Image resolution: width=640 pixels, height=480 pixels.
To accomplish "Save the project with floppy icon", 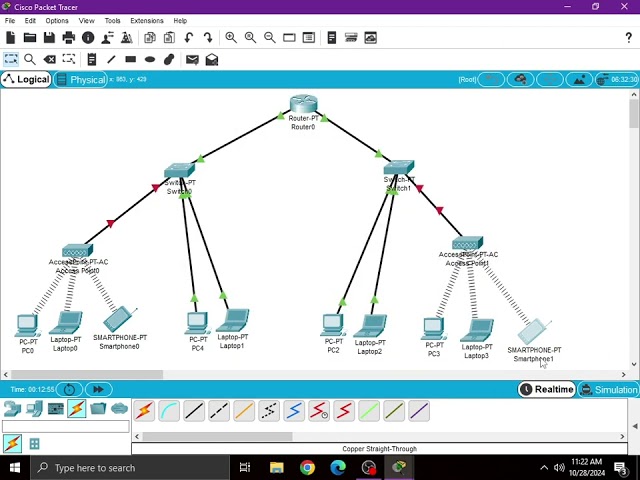I will coord(49,38).
